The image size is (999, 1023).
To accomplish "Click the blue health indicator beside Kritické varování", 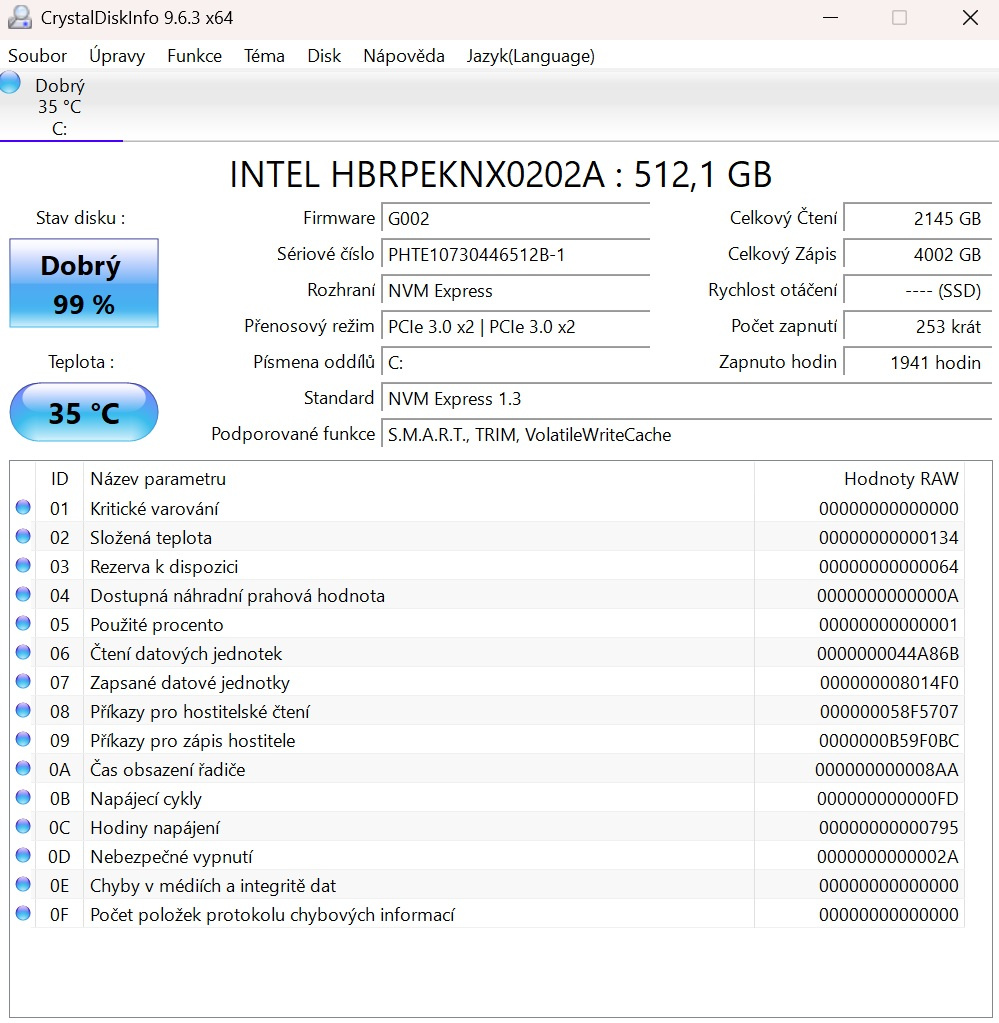I will (x=22, y=507).
